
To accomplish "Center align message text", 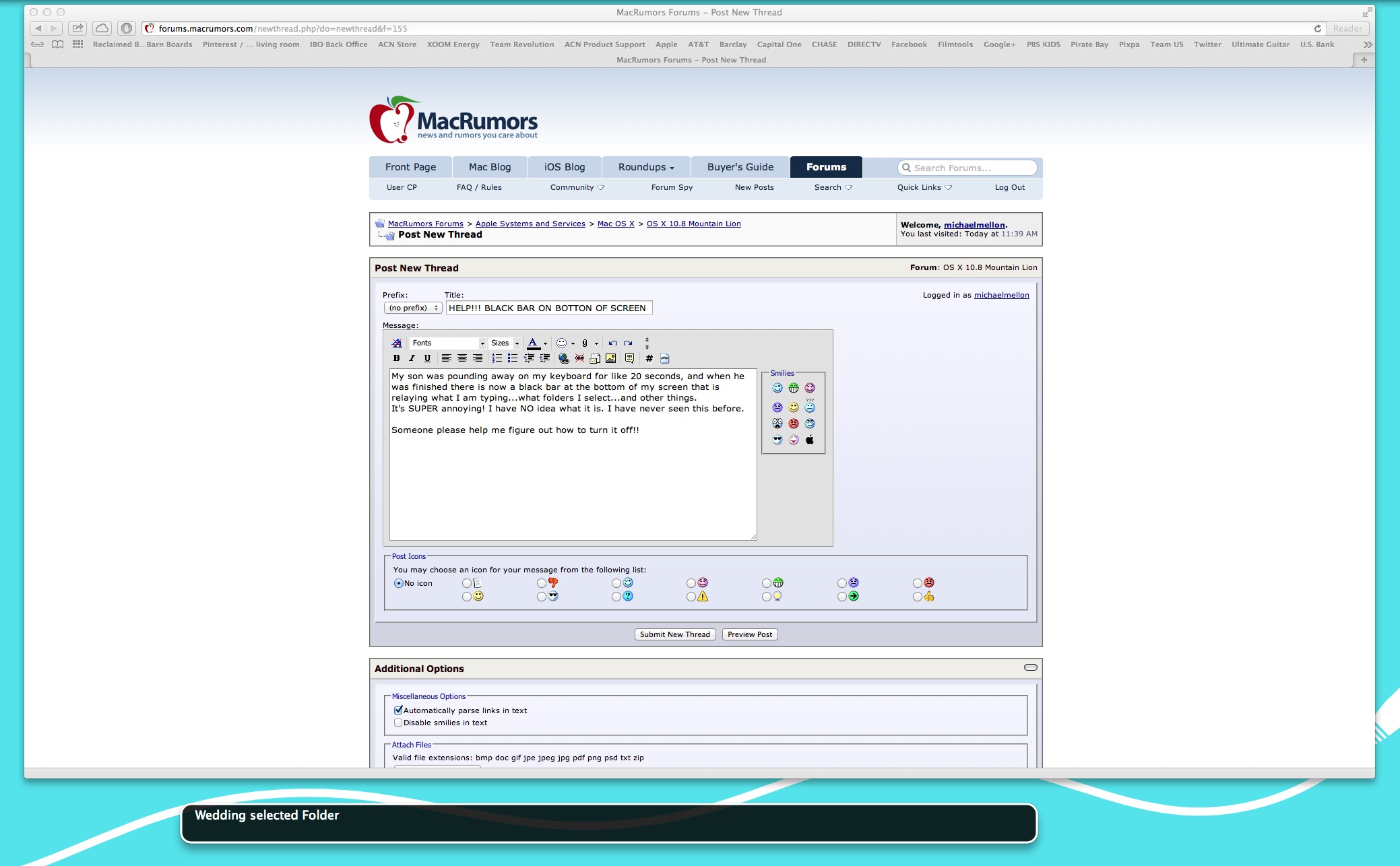I will pos(462,358).
